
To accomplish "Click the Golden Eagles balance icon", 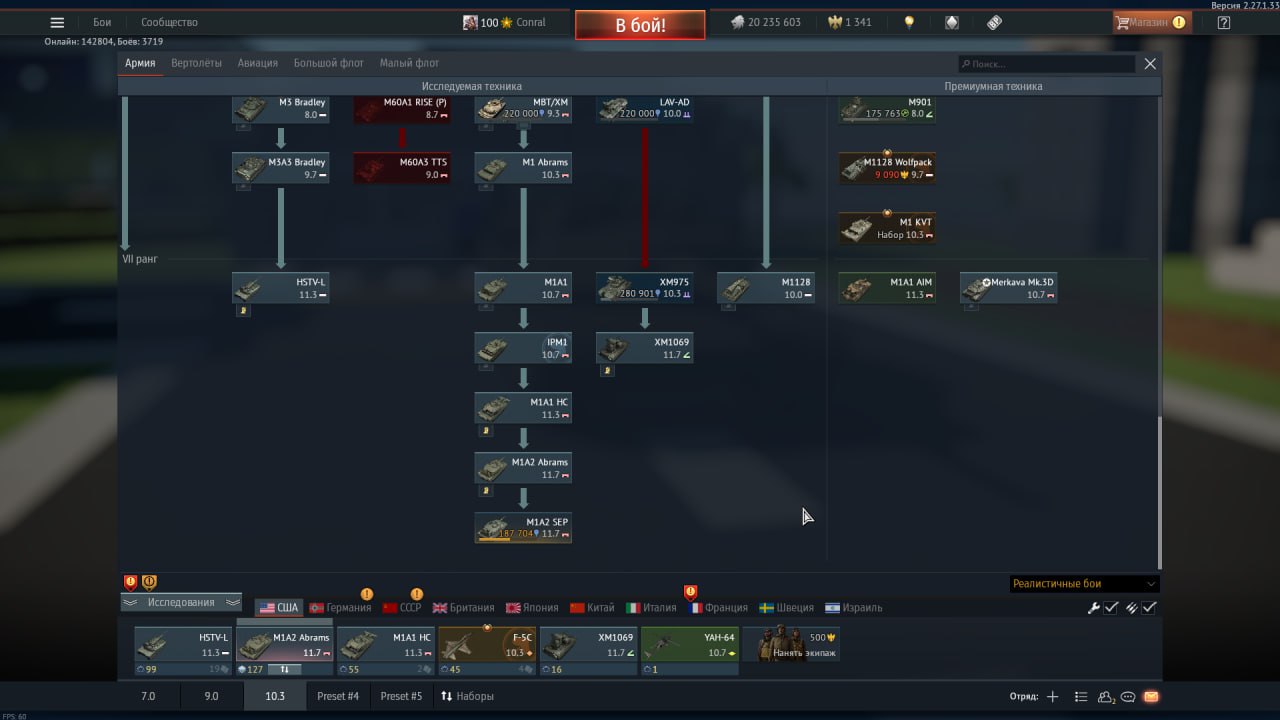I will click(x=835, y=22).
